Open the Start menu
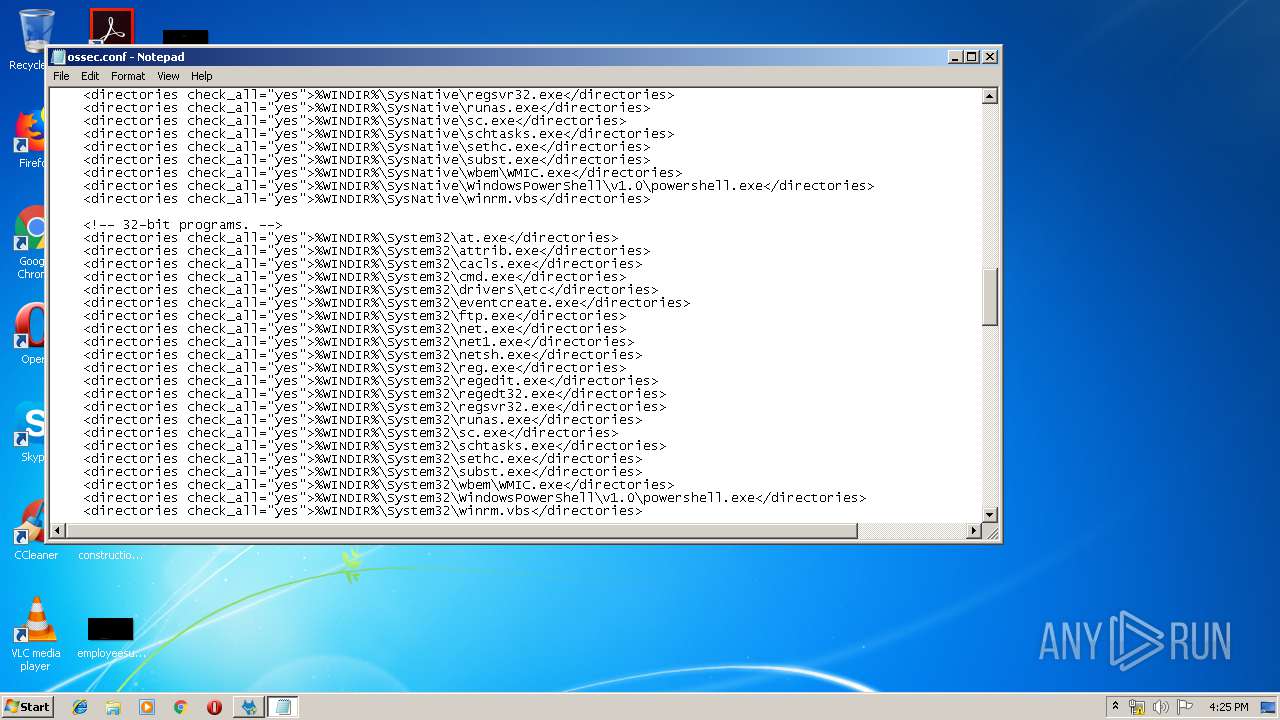Viewport: 1280px width, 720px height. (x=27, y=706)
